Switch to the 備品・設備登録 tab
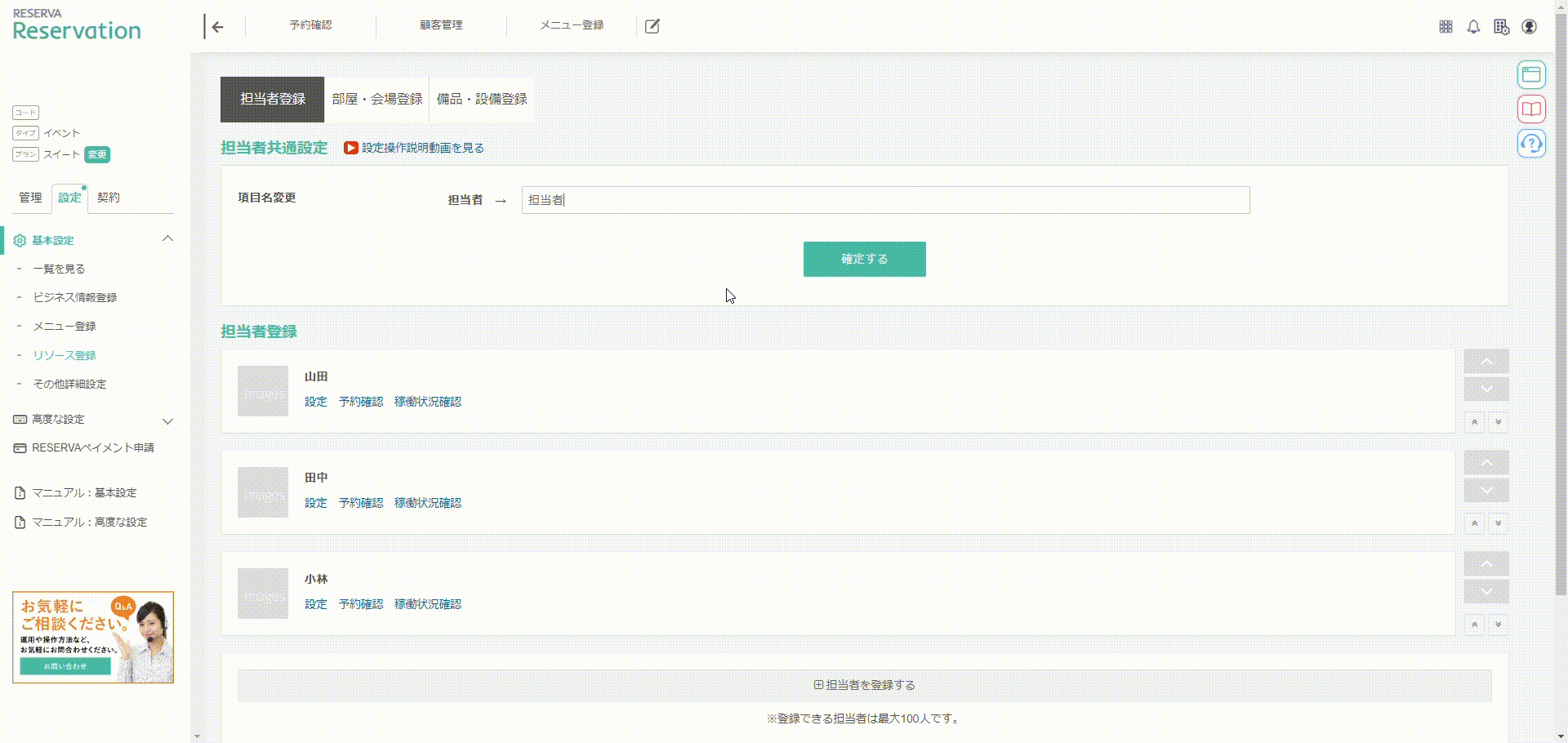Screen dimensions: 1568x743 (x=482, y=99)
